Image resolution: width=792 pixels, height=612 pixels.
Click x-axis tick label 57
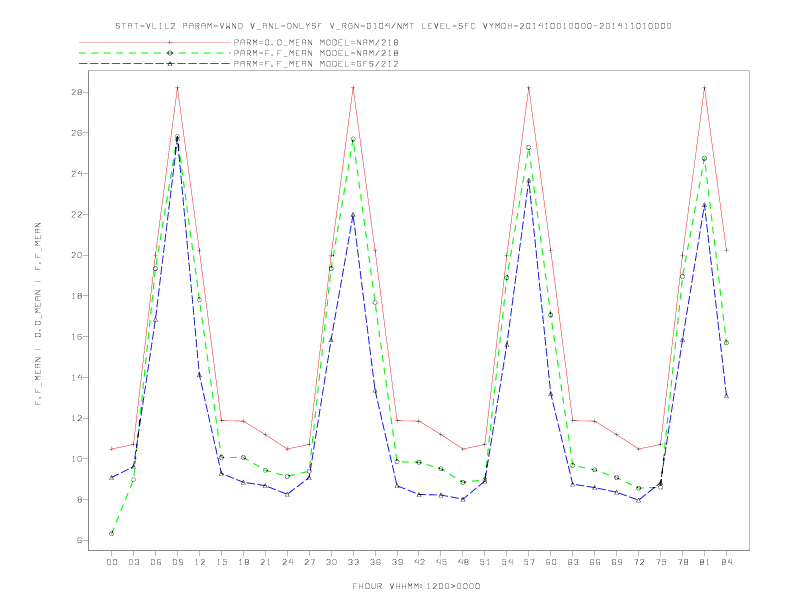pos(529,562)
